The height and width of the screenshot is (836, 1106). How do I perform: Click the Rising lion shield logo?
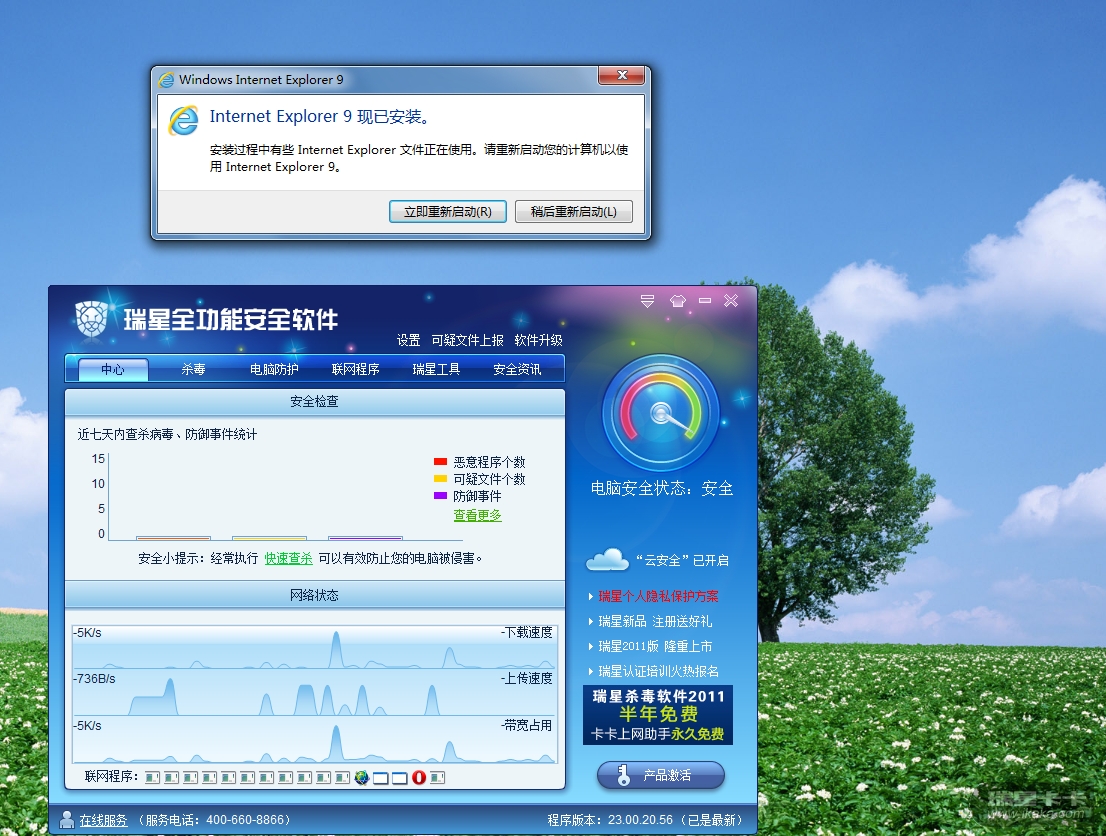pos(92,319)
